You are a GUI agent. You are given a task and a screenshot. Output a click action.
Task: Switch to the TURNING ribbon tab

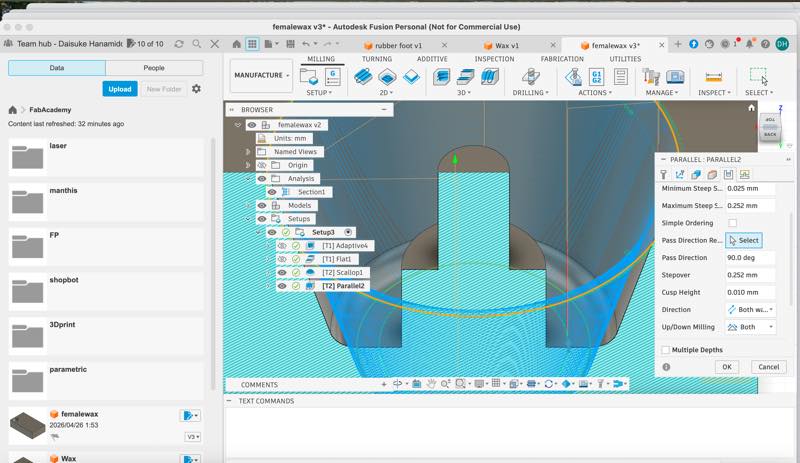tap(377, 59)
